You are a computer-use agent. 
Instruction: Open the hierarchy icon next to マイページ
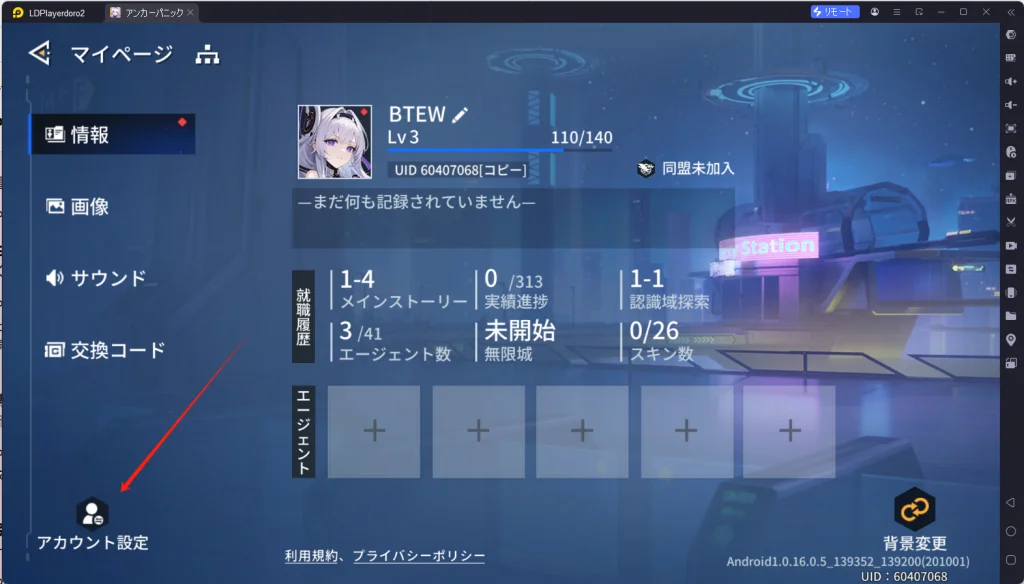pos(208,55)
